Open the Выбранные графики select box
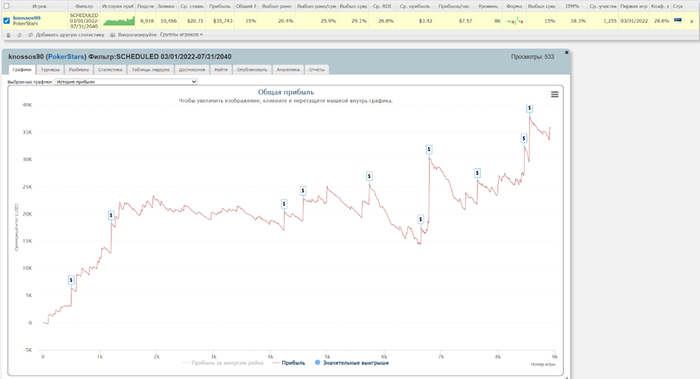This screenshot has height=379, width=700. coord(126,82)
